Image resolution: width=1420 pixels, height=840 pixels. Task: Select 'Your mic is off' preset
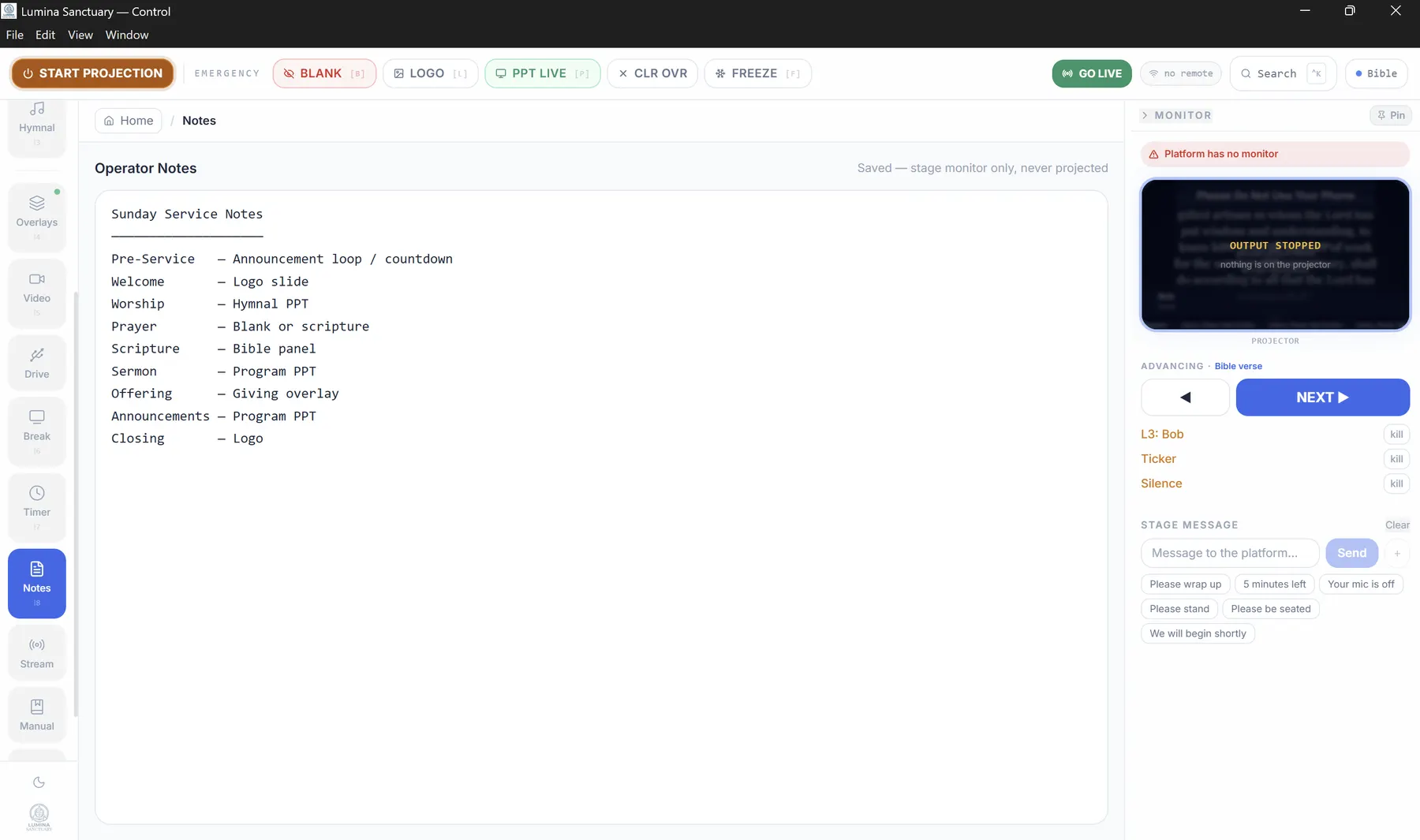[x=1361, y=584]
